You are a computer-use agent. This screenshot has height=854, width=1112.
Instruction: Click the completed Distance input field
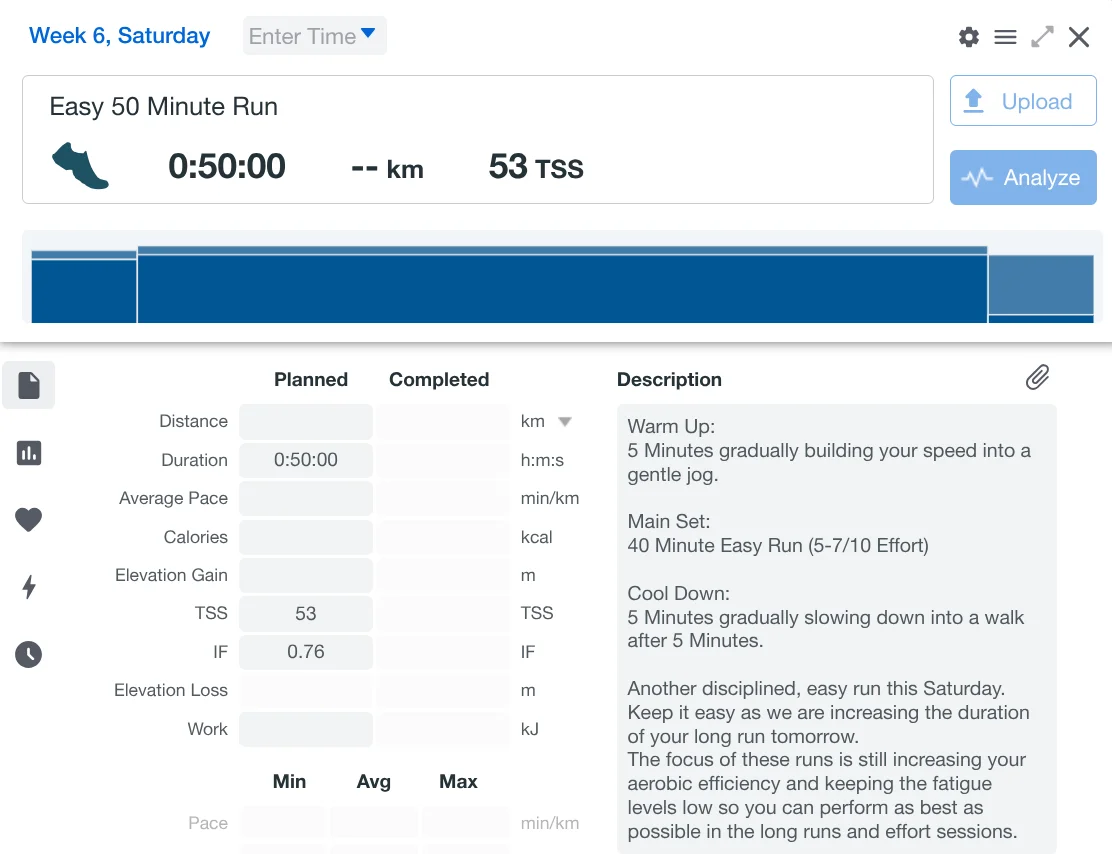443,421
